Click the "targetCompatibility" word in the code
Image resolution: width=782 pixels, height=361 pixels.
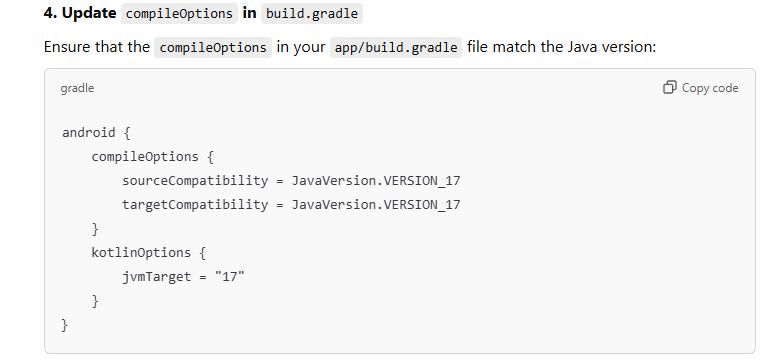(195, 204)
